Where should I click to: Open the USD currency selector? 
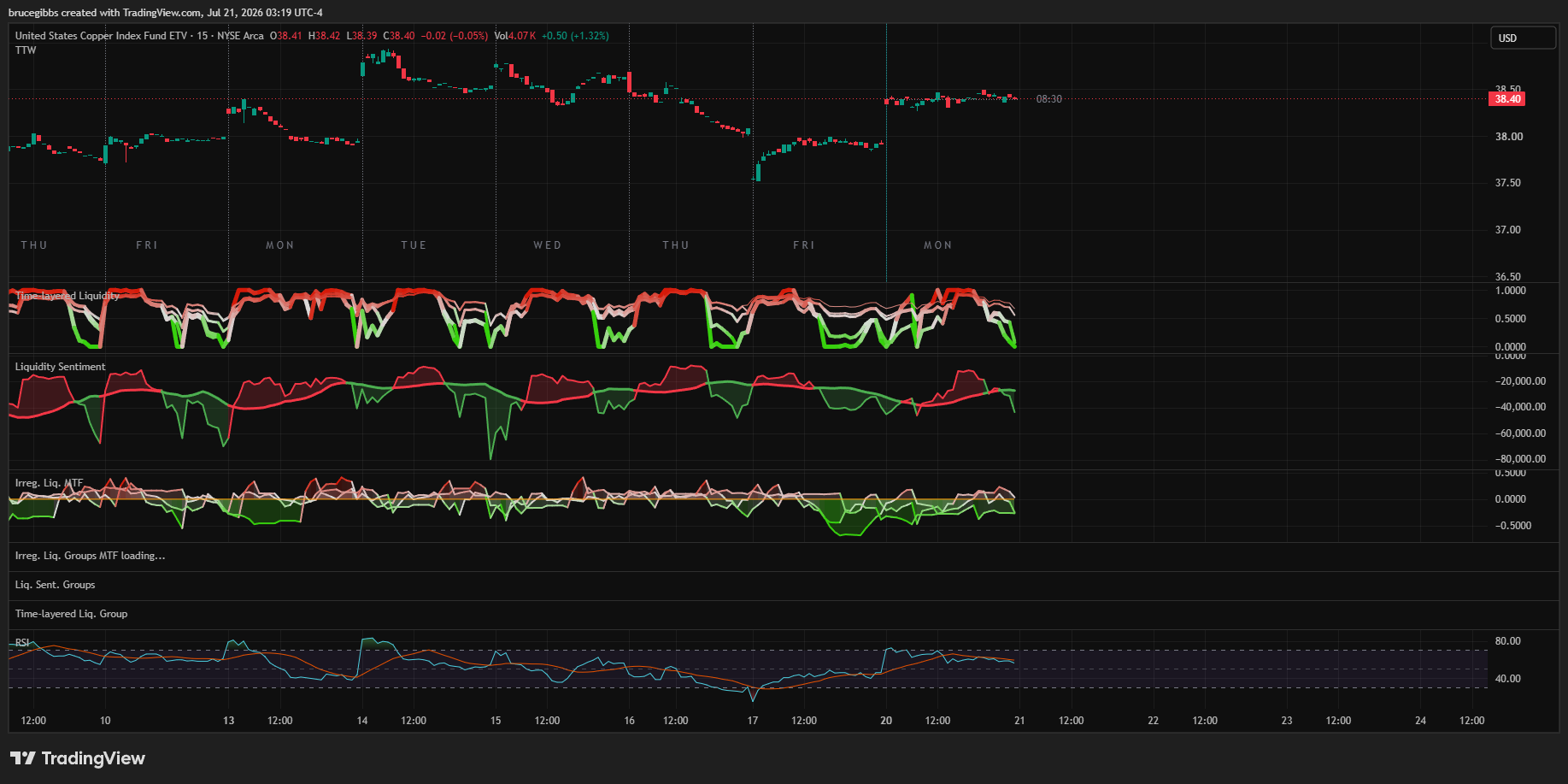[x=1523, y=38]
